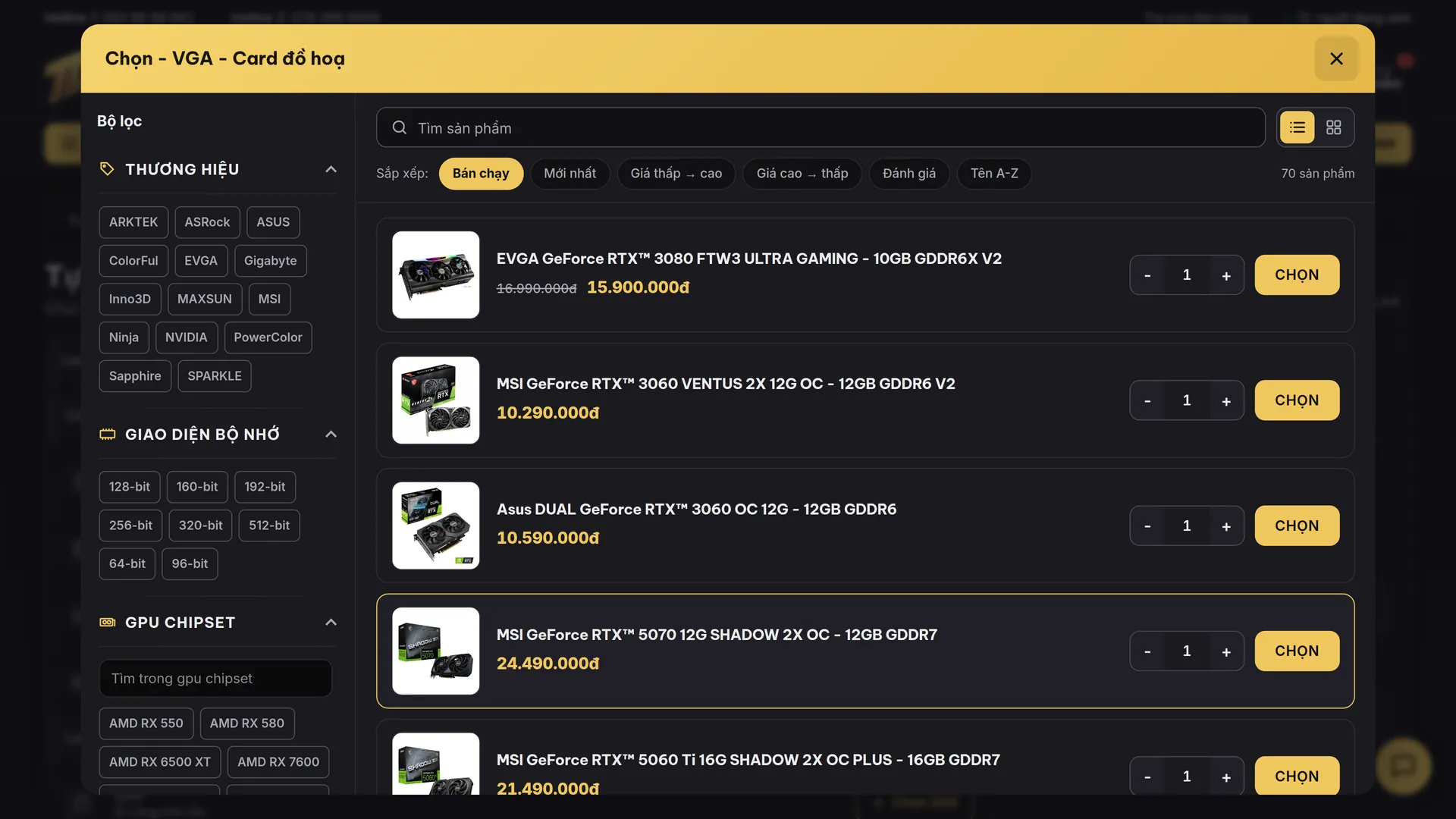Decrease quantity of MSI RTX 5060 Ti

pyautogui.click(x=1147, y=777)
